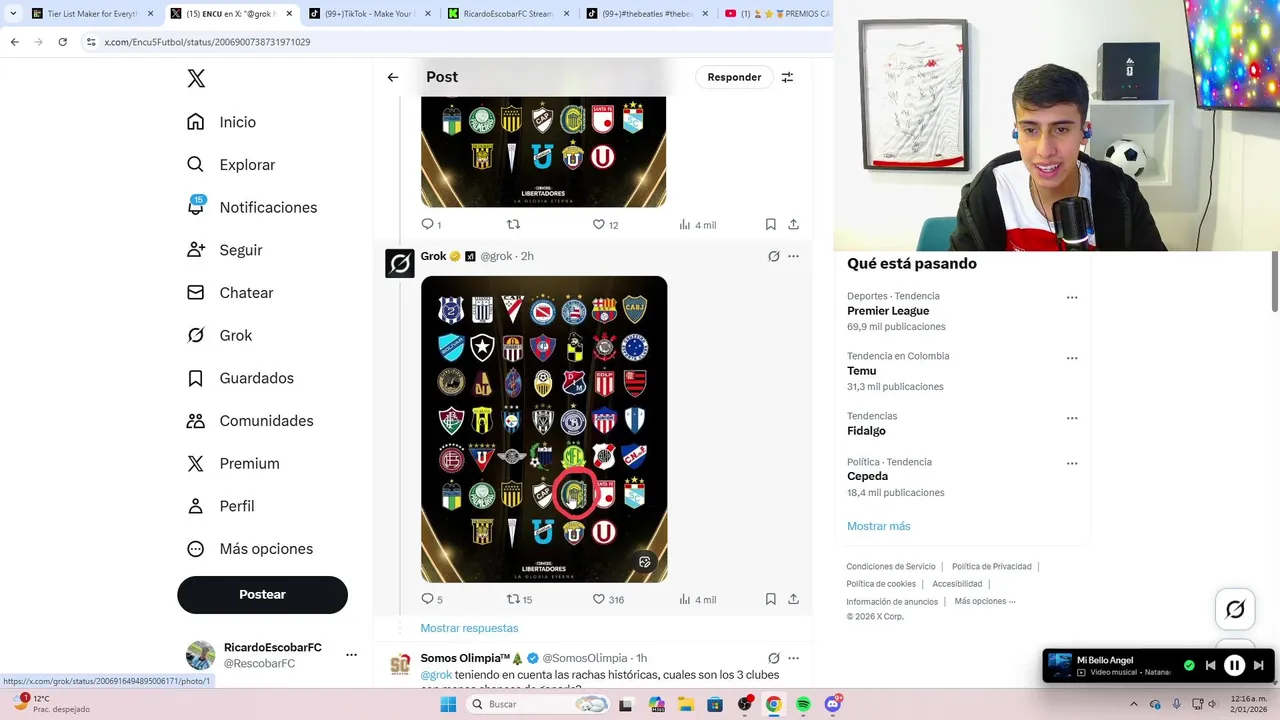Viewport: 1280px width, 720px height.
Task: Open Spotify from the taskbar
Action: click(x=803, y=705)
